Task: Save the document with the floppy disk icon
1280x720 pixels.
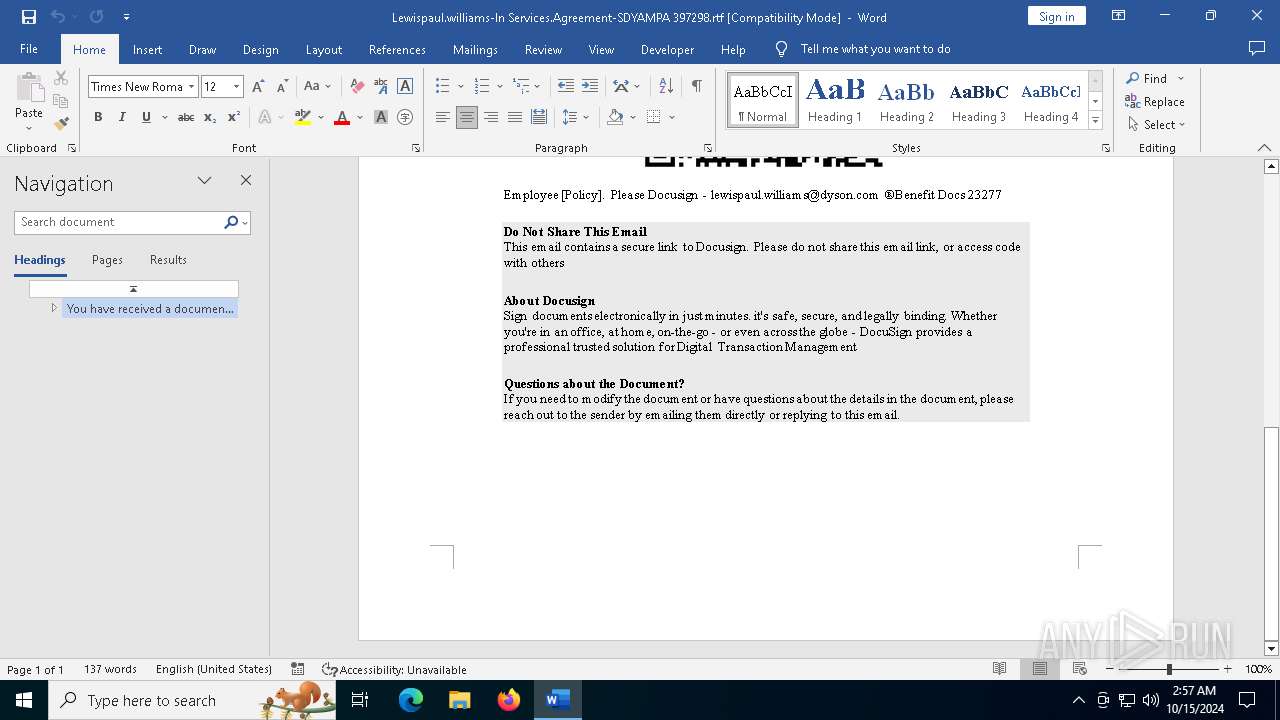Action: (29, 17)
